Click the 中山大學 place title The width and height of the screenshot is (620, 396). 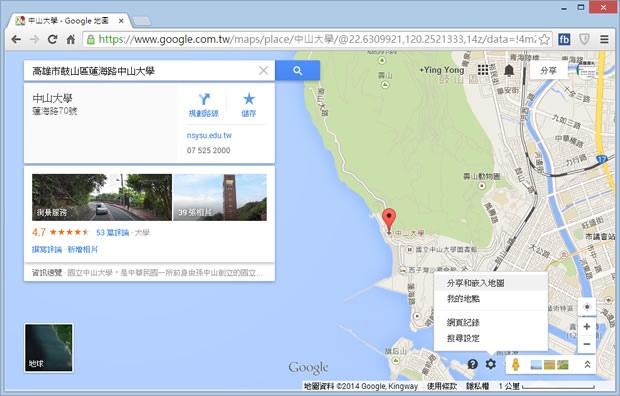coord(52,98)
